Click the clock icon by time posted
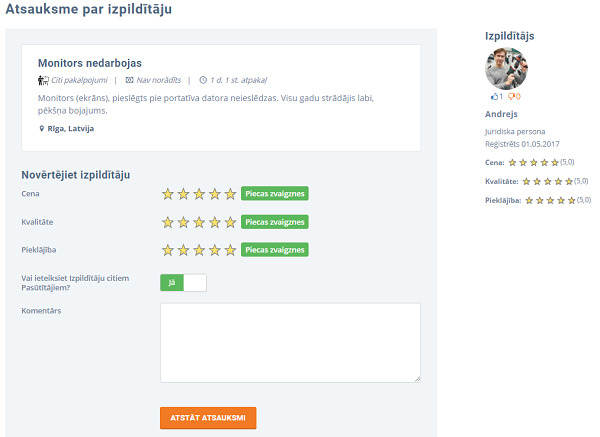This screenshot has height=437, width=600. [203, 80]
